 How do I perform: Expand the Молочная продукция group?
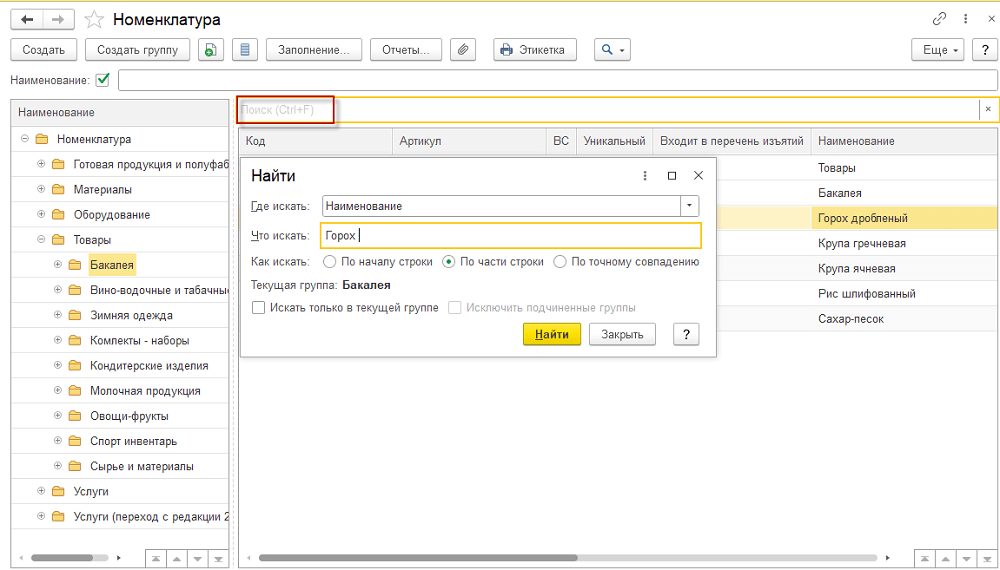(58, 391)
